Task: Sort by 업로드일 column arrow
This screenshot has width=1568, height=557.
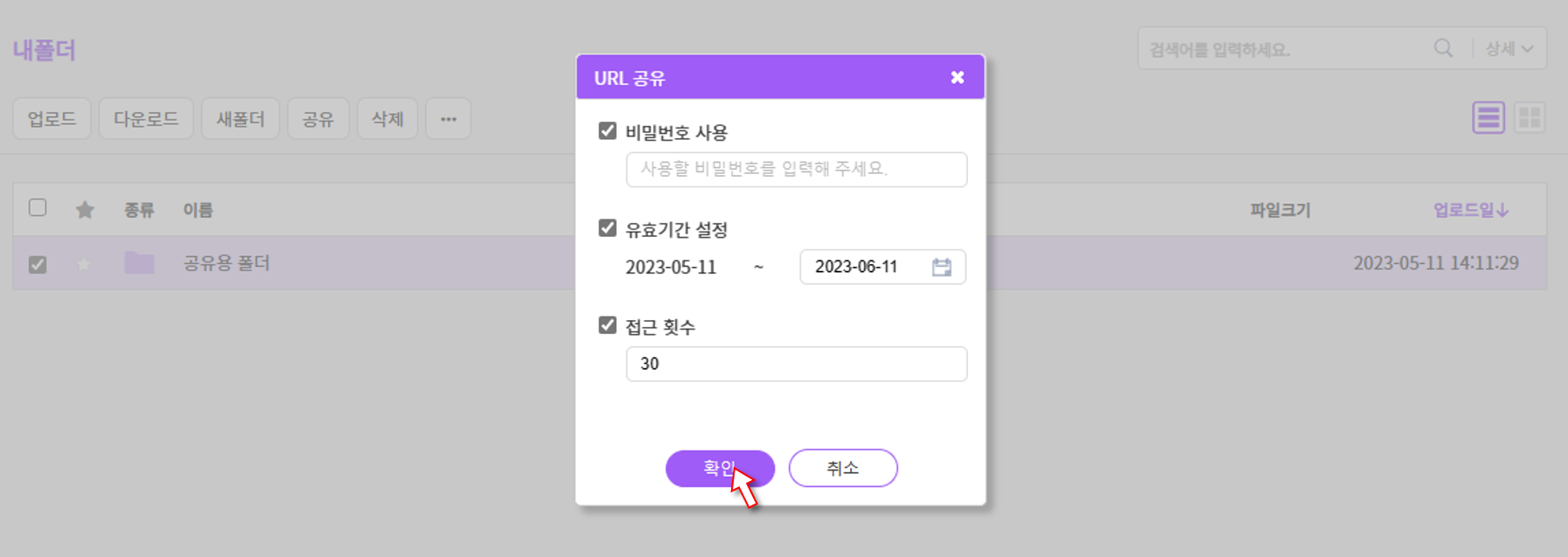Action: point(1502,210)
